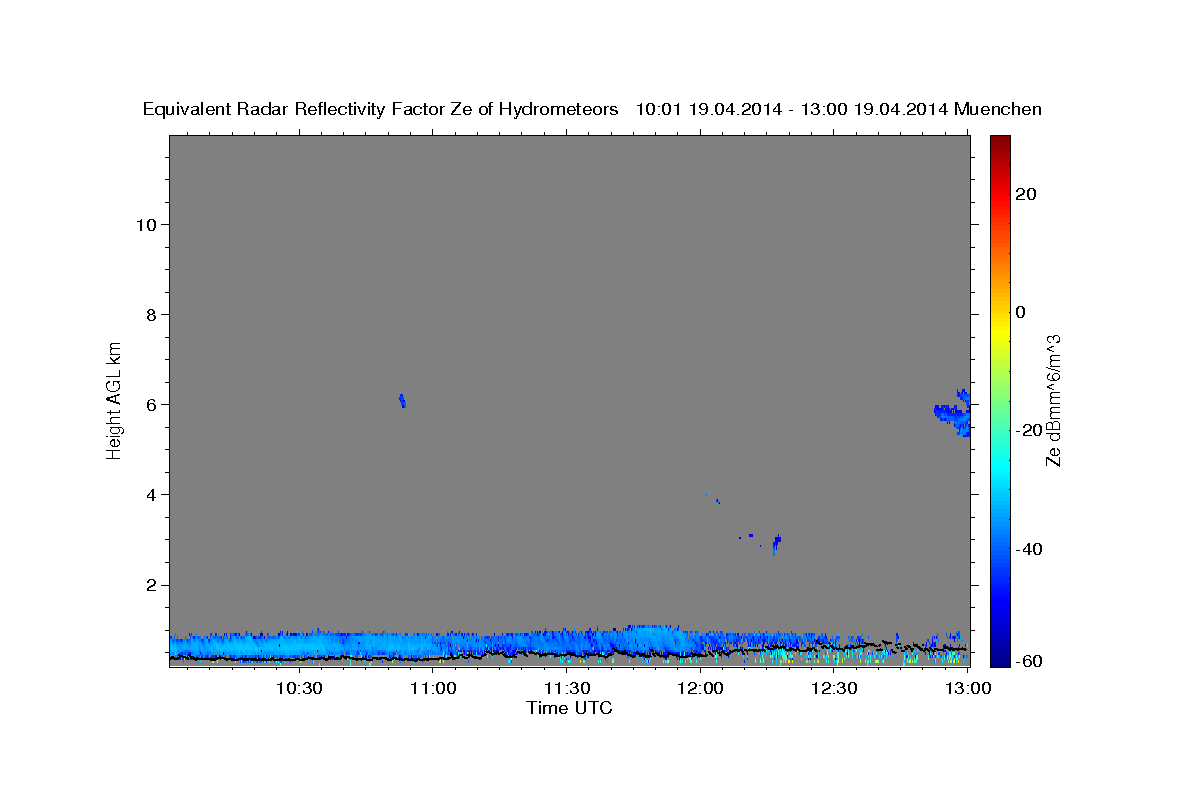The height and width of the screenshot is (800, 1200).
Task: Click the height tick label '10'
Action: 145,224
